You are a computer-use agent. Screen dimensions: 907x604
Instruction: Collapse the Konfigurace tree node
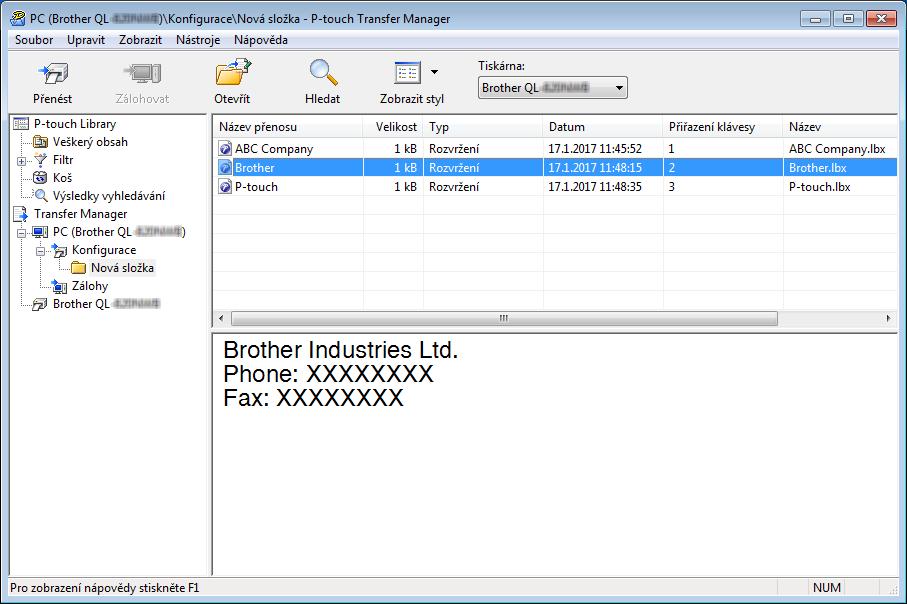pos(40,251)
